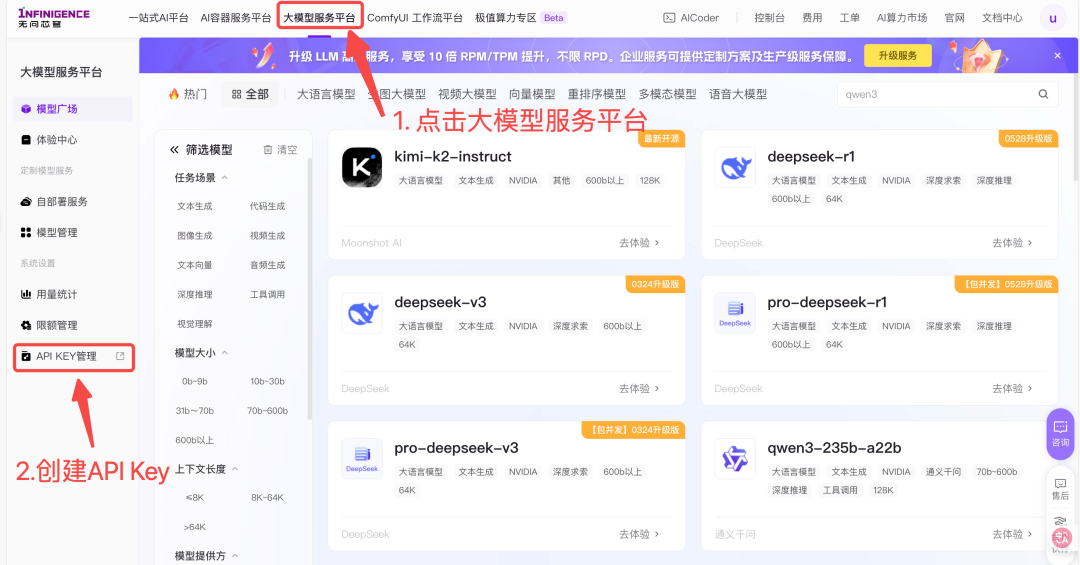Click the pro-deepseek-v3 logo
The height and width of the screenshot is (565, 1080).
[362, 458]
